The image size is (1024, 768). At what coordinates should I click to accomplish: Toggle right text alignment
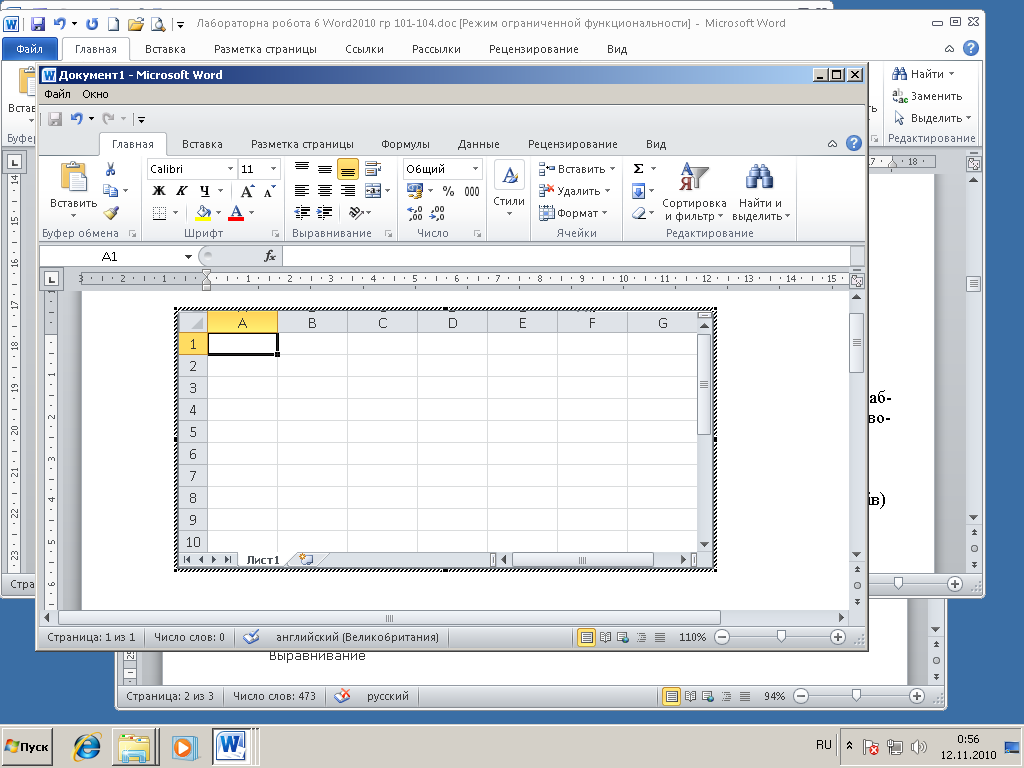click(347, 191)
